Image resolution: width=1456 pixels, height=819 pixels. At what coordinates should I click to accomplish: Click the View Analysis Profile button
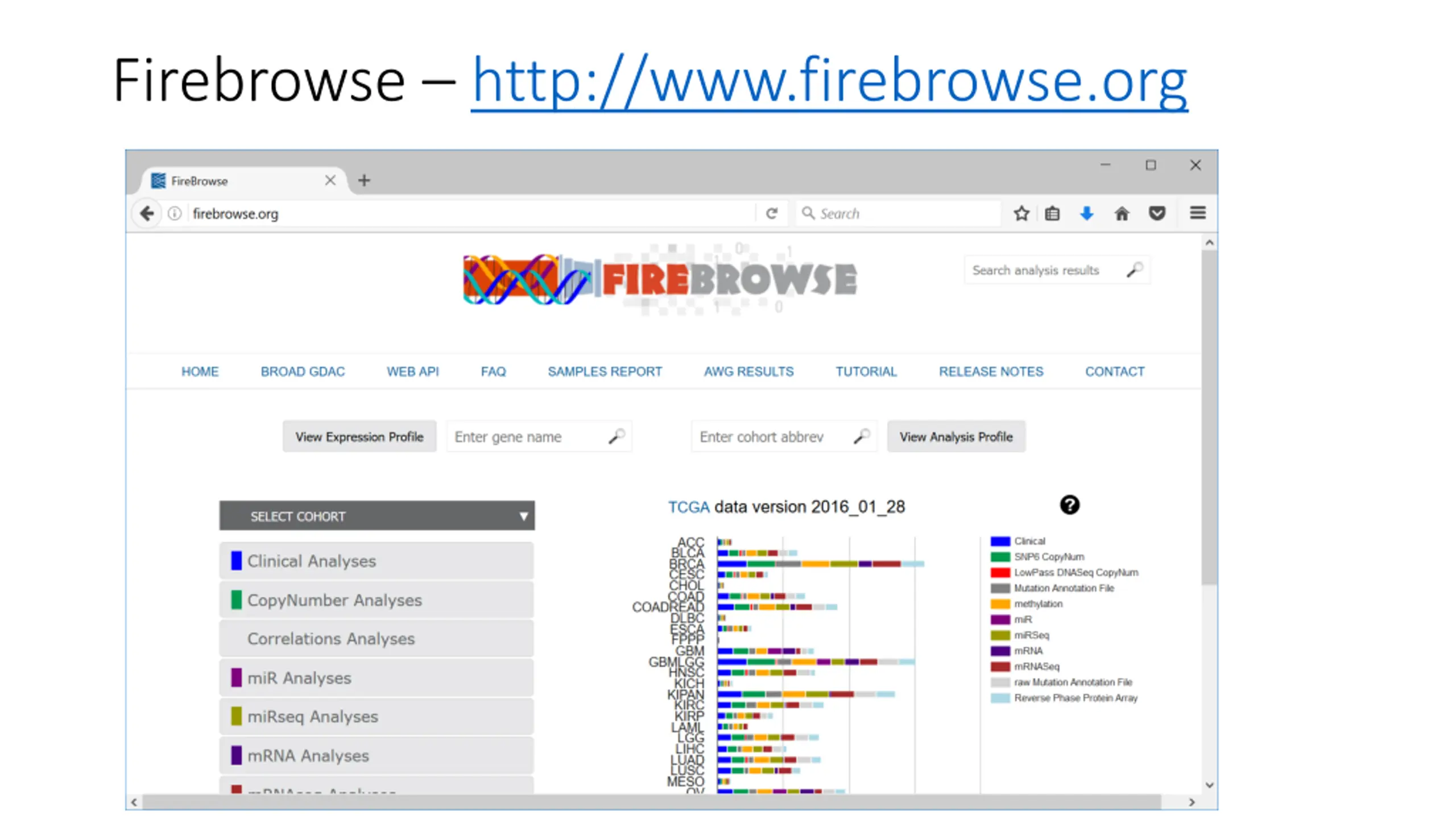(x=956, y=437)
